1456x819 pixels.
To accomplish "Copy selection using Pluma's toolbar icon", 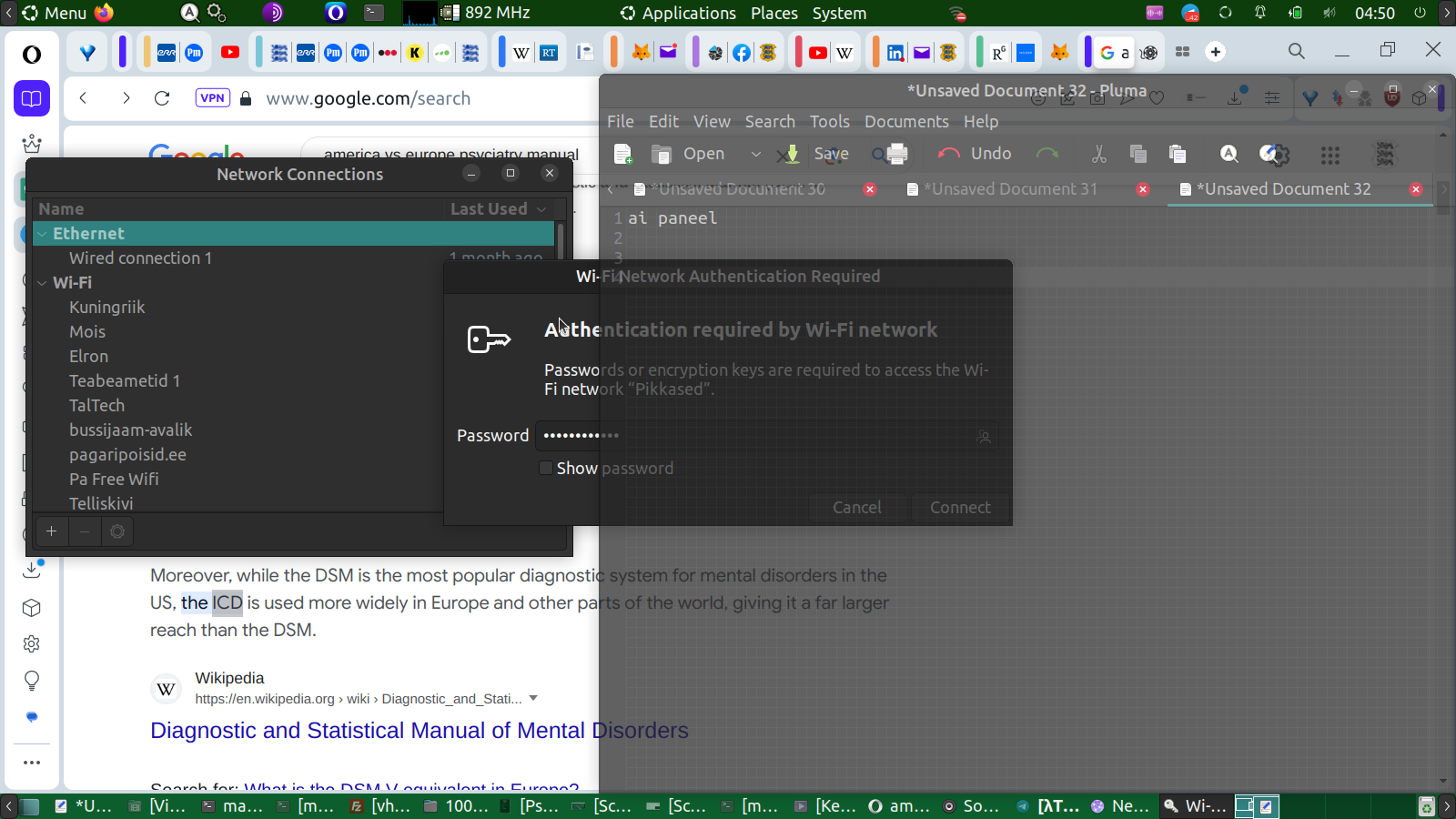I will [1137, 155].
